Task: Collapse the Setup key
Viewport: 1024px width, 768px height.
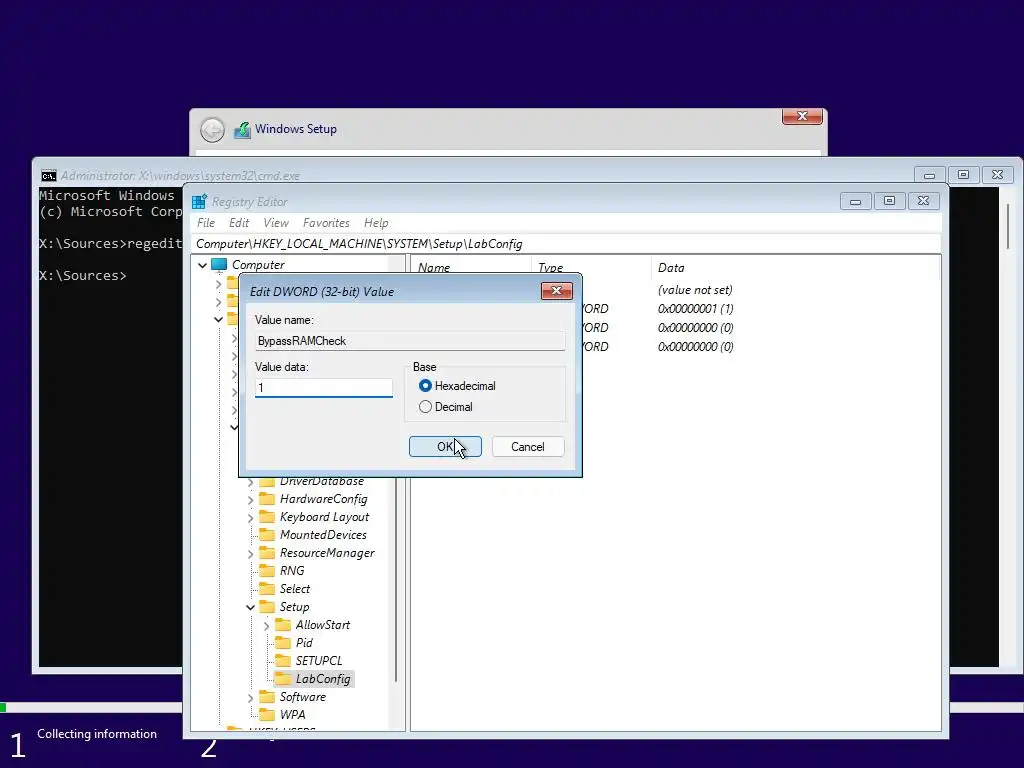Action: click(x=250, y=607)
